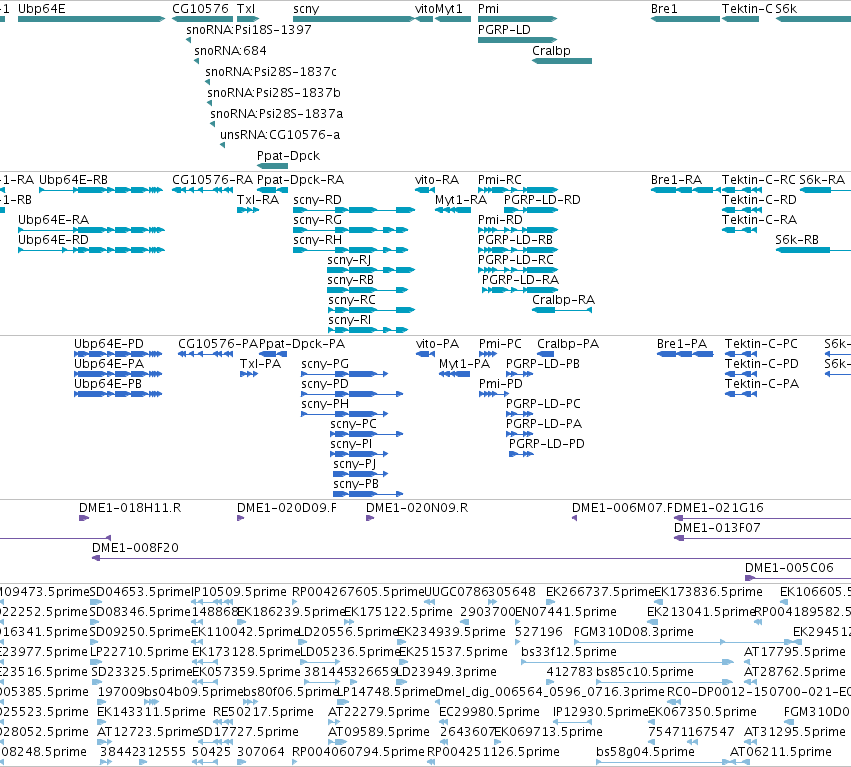Click the snoRNA:Psi28S-1837c label
This screenshot has height=767, width=851.
(271, 72)
